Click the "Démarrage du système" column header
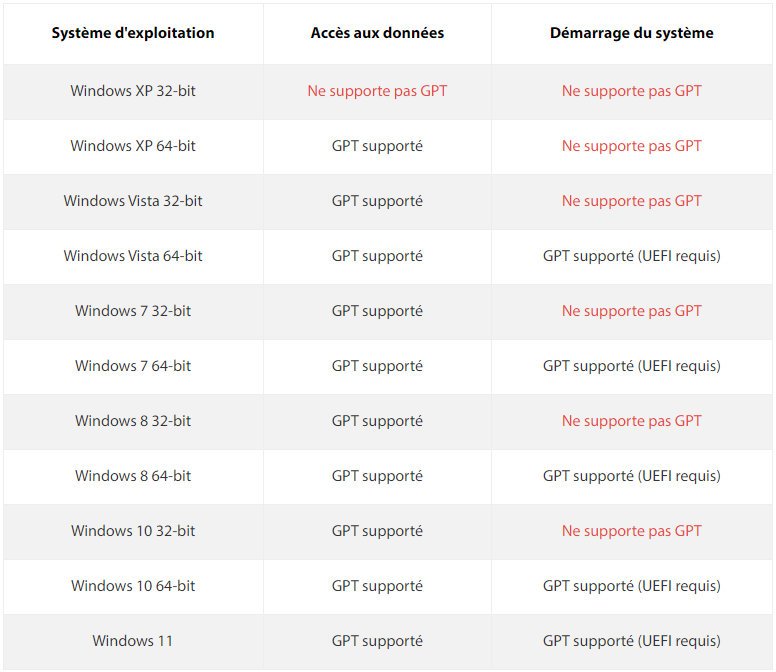This screenshot has width=776, height=672. click(x=631, y=33)
